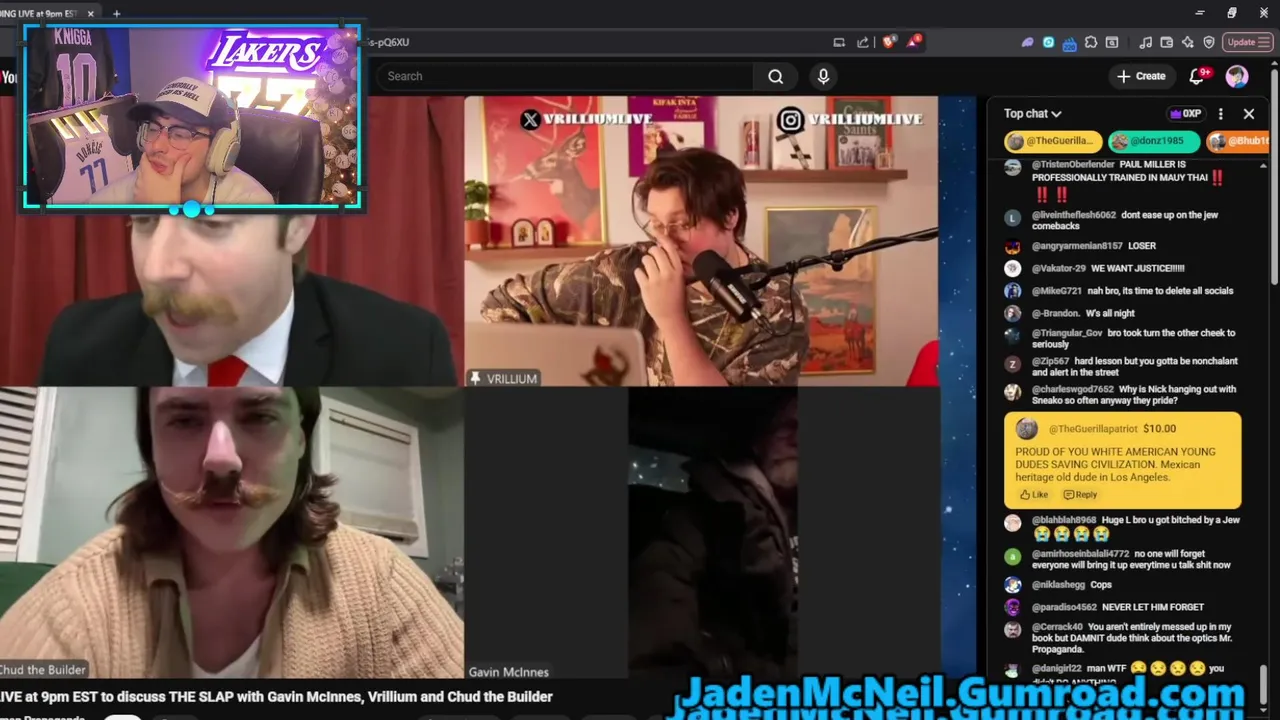The image size is (1280, 720).
Task: Open a new browser tab
Action: [x=116, y=14]
